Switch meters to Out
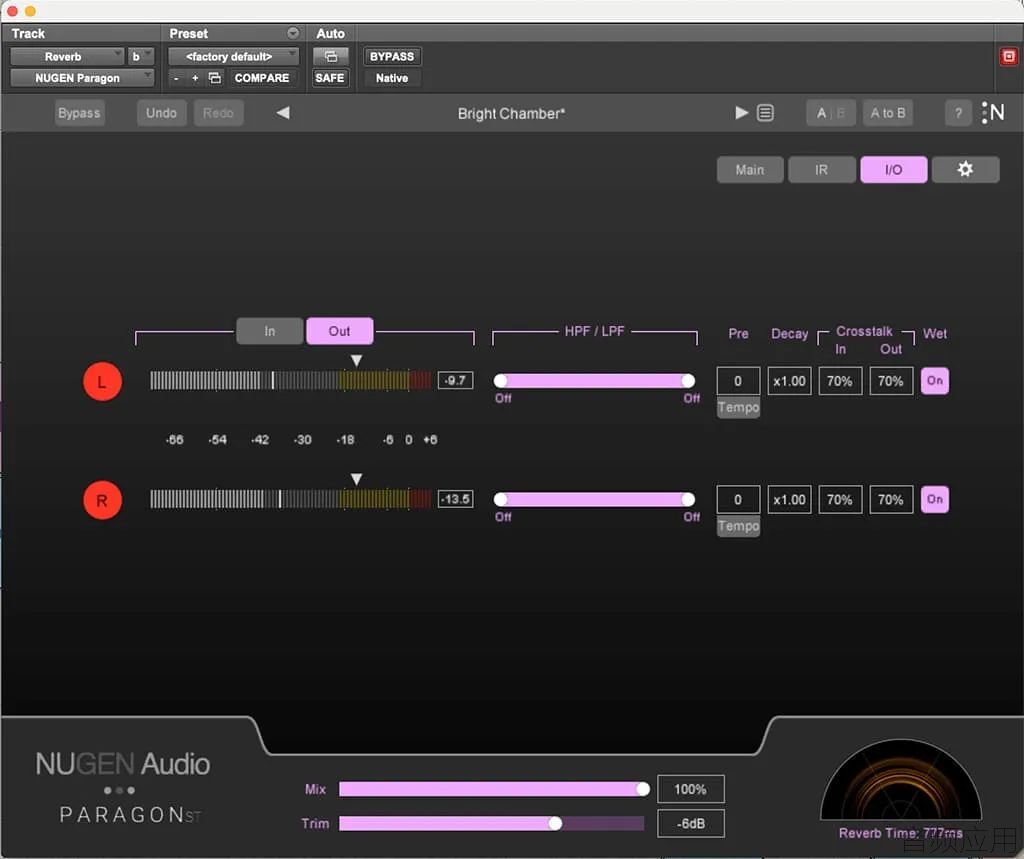The height and width of the screenshot is (859, 1024). point(340,331)
